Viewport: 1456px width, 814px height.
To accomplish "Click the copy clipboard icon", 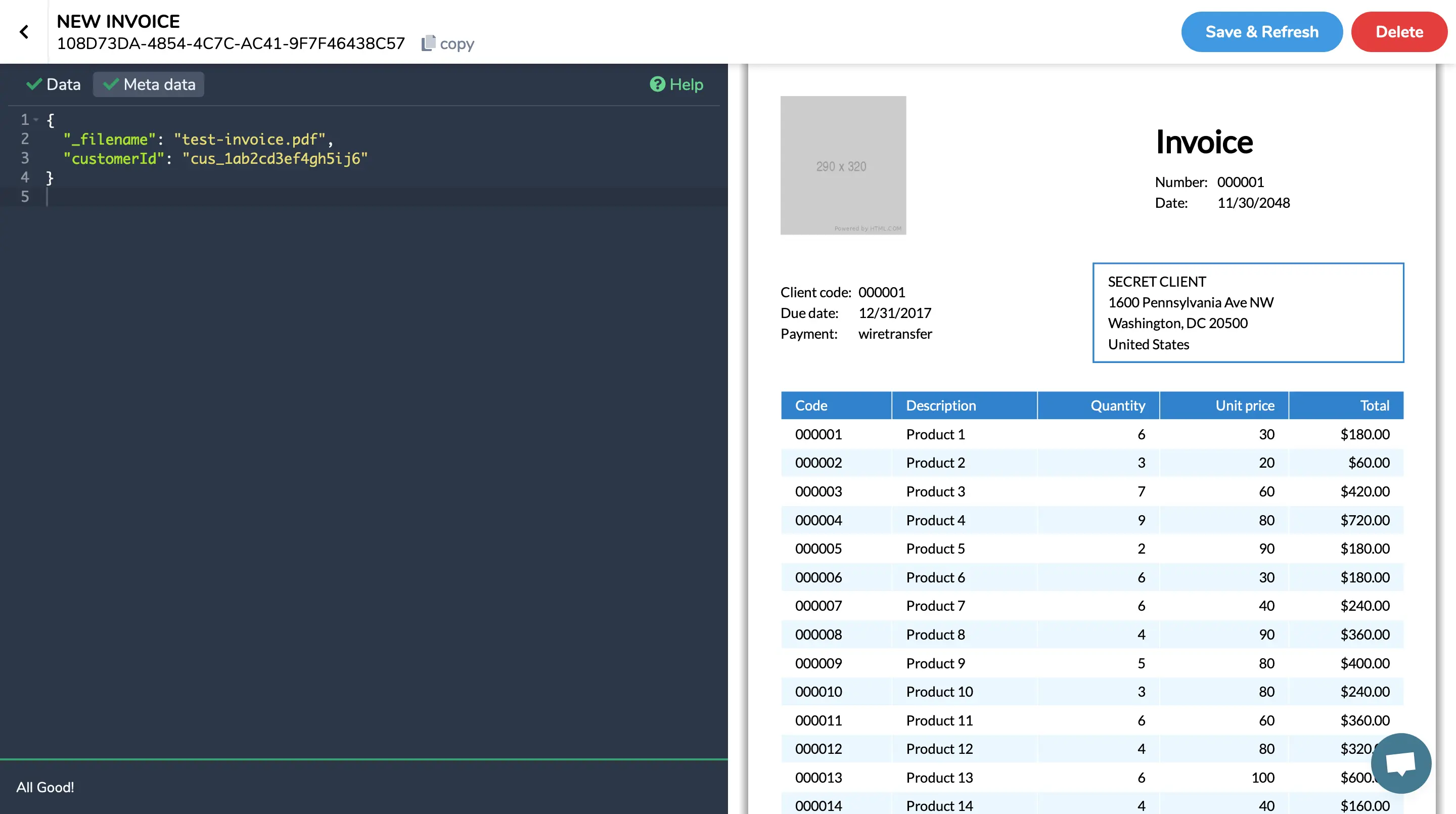I will [x=428, y=43].
